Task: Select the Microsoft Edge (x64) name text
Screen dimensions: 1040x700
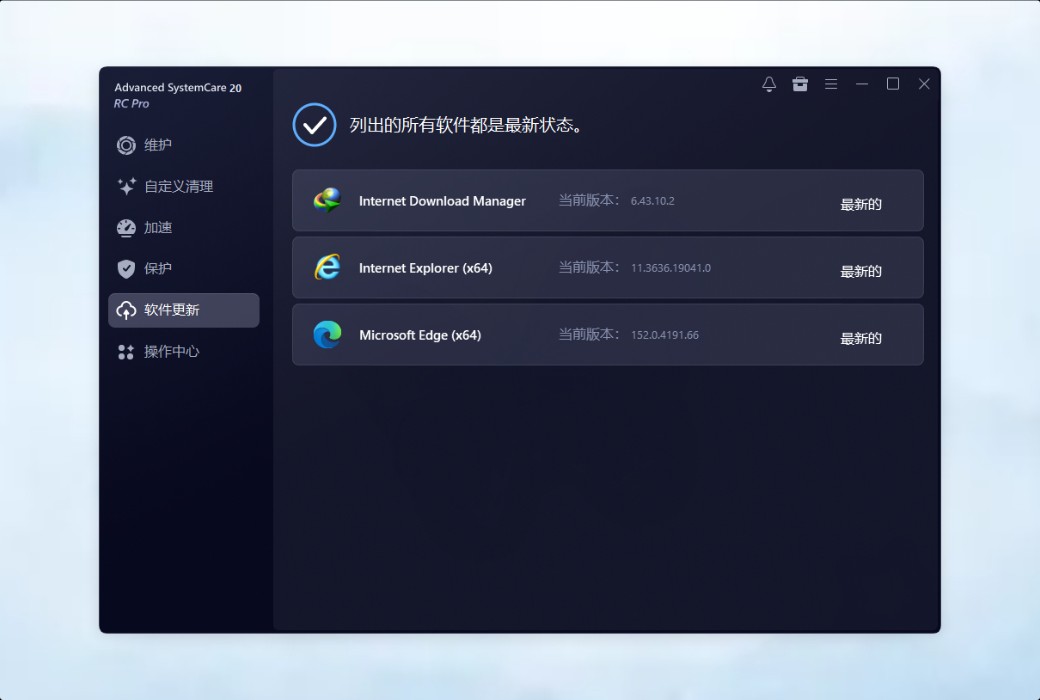Action: tap(420, 335)
